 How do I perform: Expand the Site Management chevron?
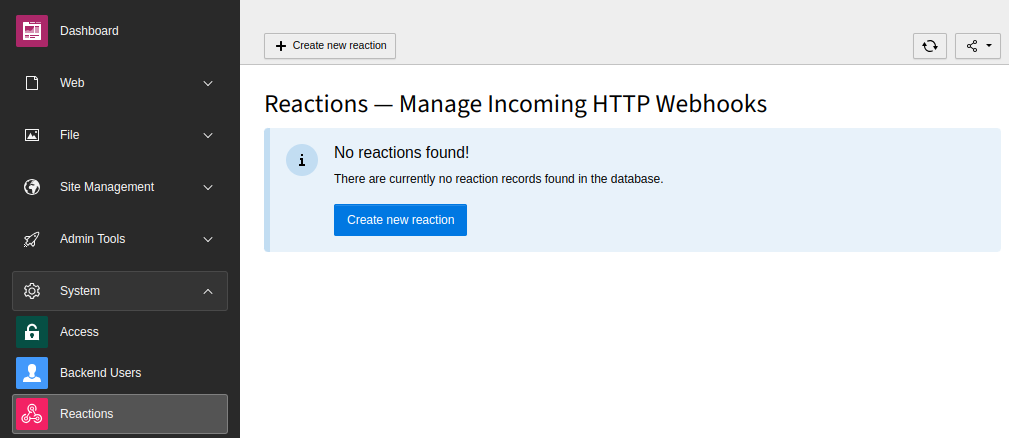click(x=208, y=187)
